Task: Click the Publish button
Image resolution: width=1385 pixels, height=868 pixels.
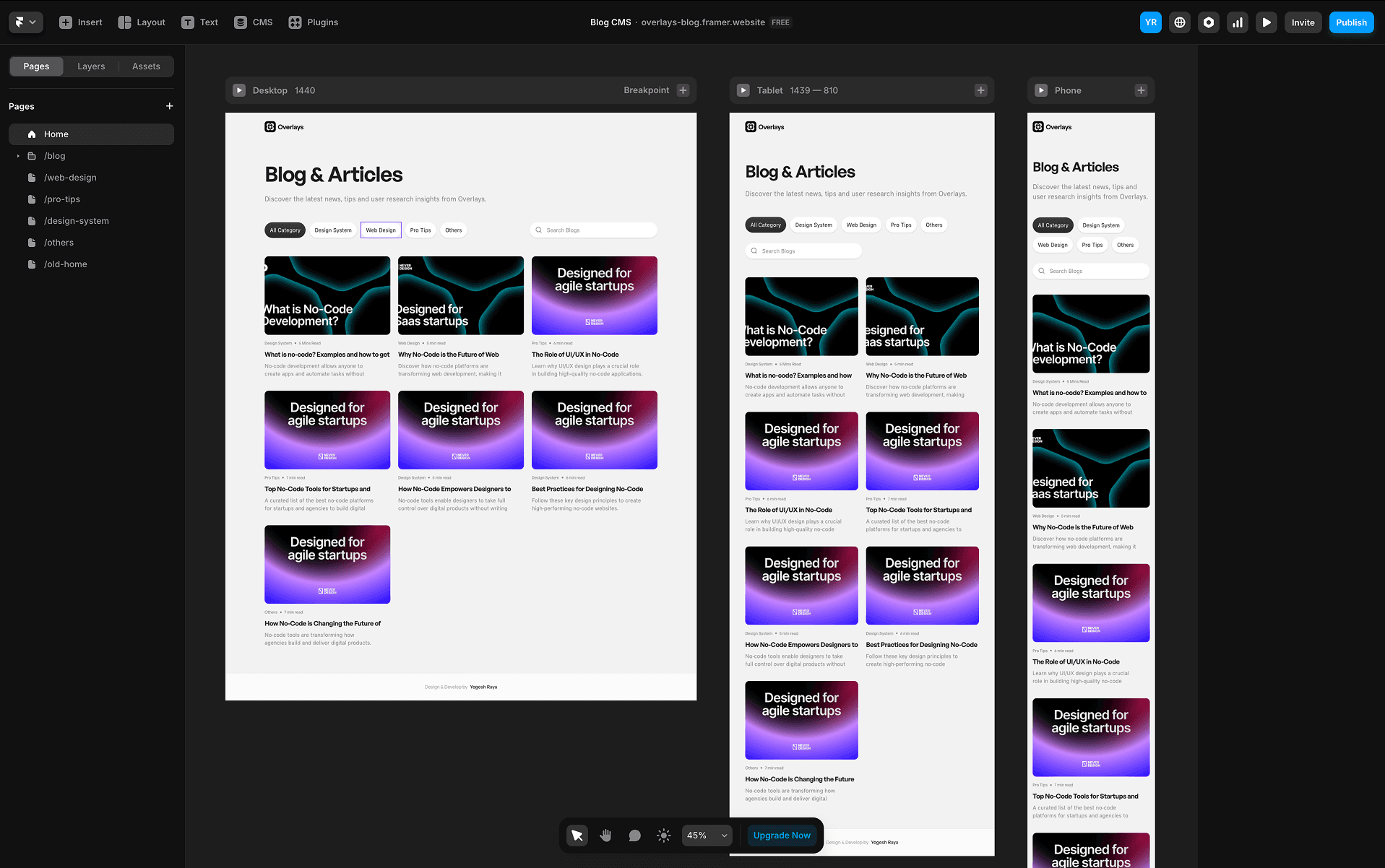Action: [x=1351, y=22]
